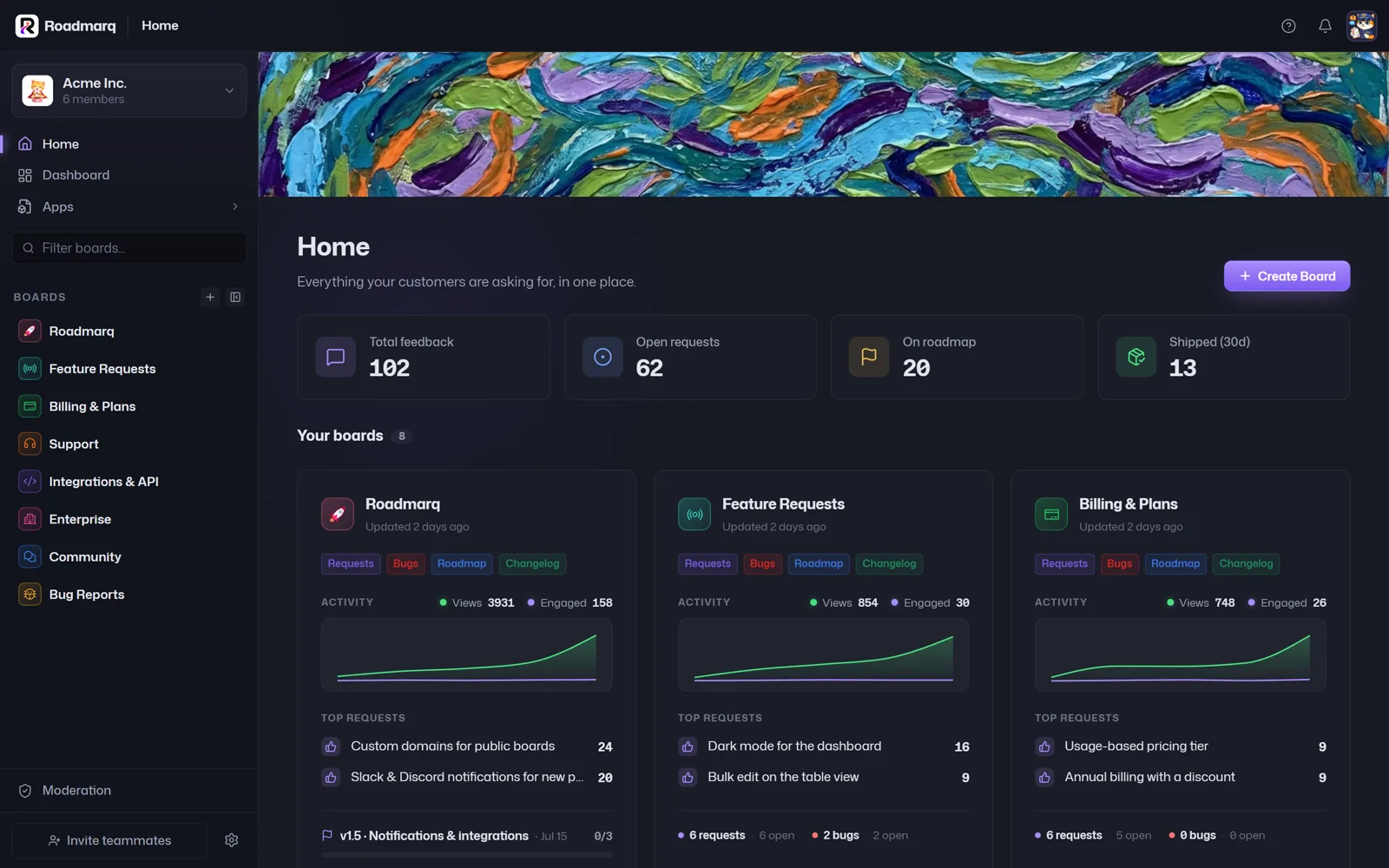Click the v1.5 milestone flag icon

tap(327, 836)
